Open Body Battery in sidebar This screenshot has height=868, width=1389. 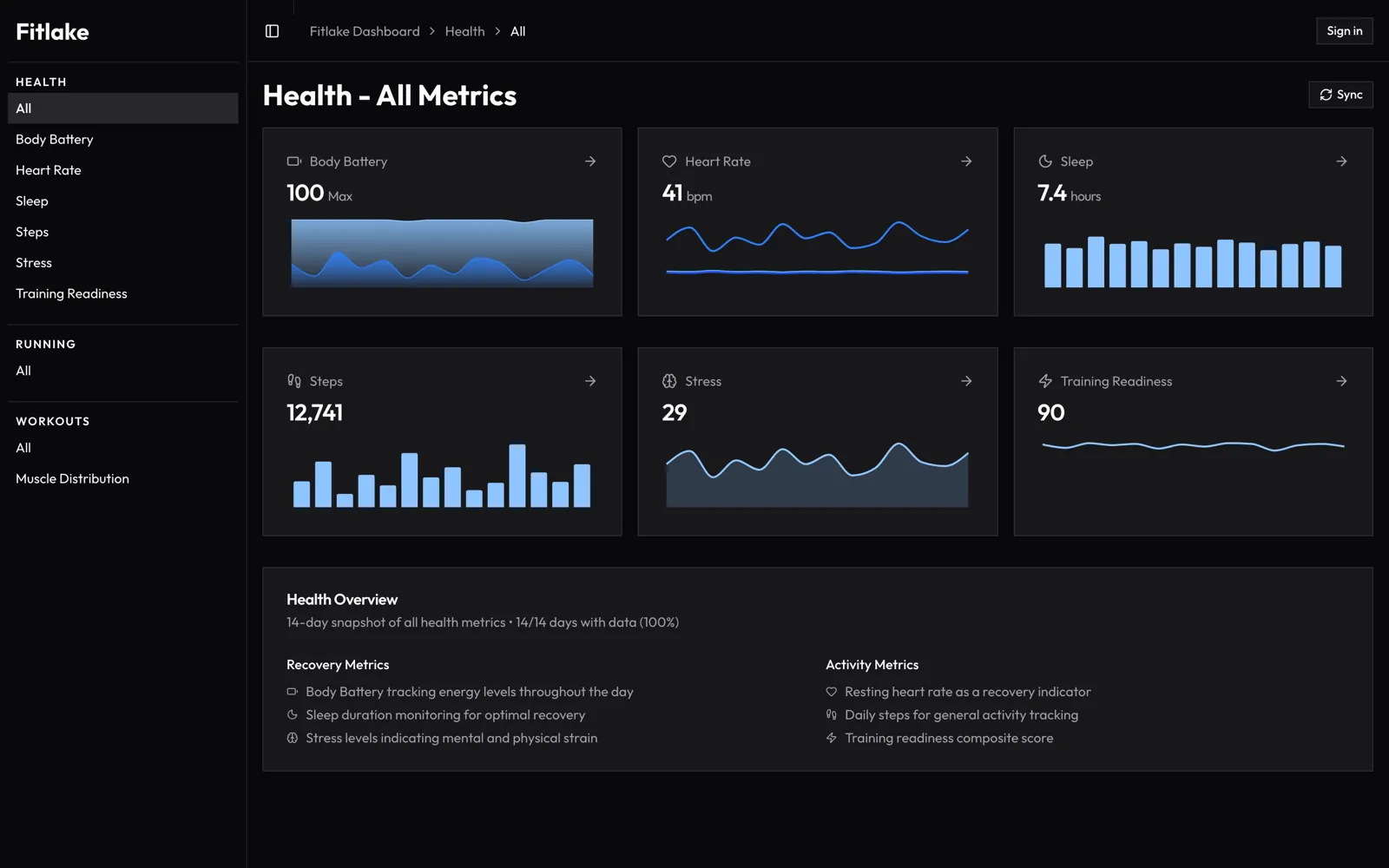click(x=123, y=139)
